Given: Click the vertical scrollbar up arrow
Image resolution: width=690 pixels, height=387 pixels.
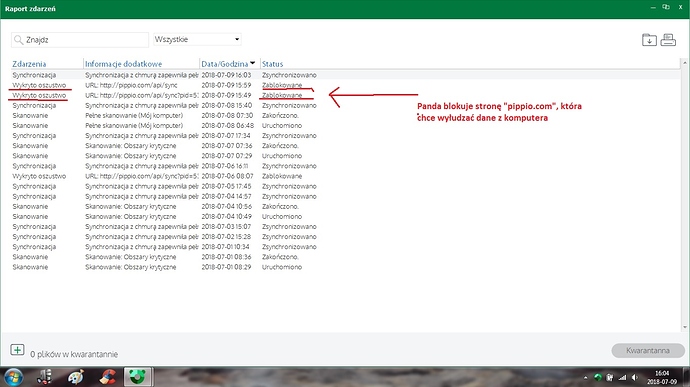Looking at the screenshot, I should [684, 63].
